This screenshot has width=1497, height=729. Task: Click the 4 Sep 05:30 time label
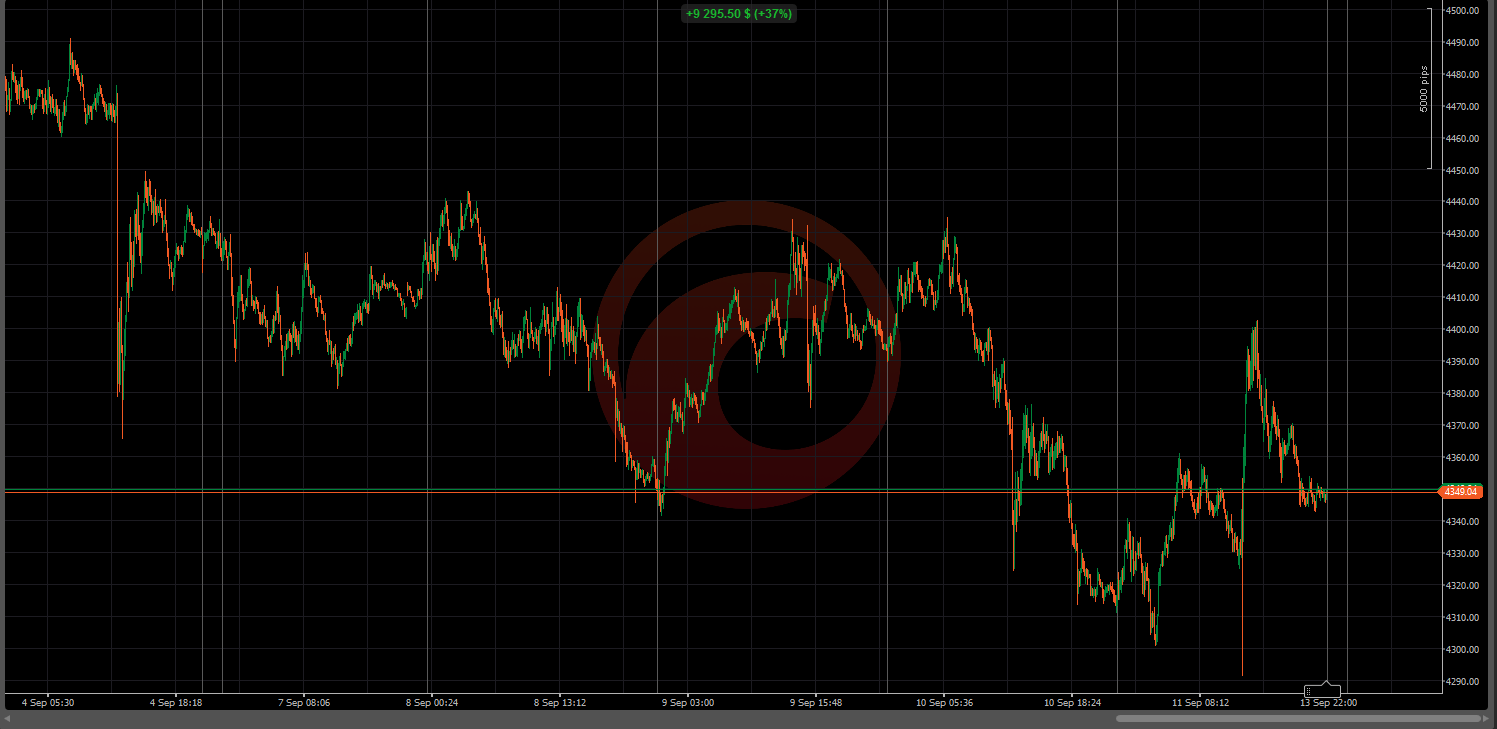pos(48,703)
